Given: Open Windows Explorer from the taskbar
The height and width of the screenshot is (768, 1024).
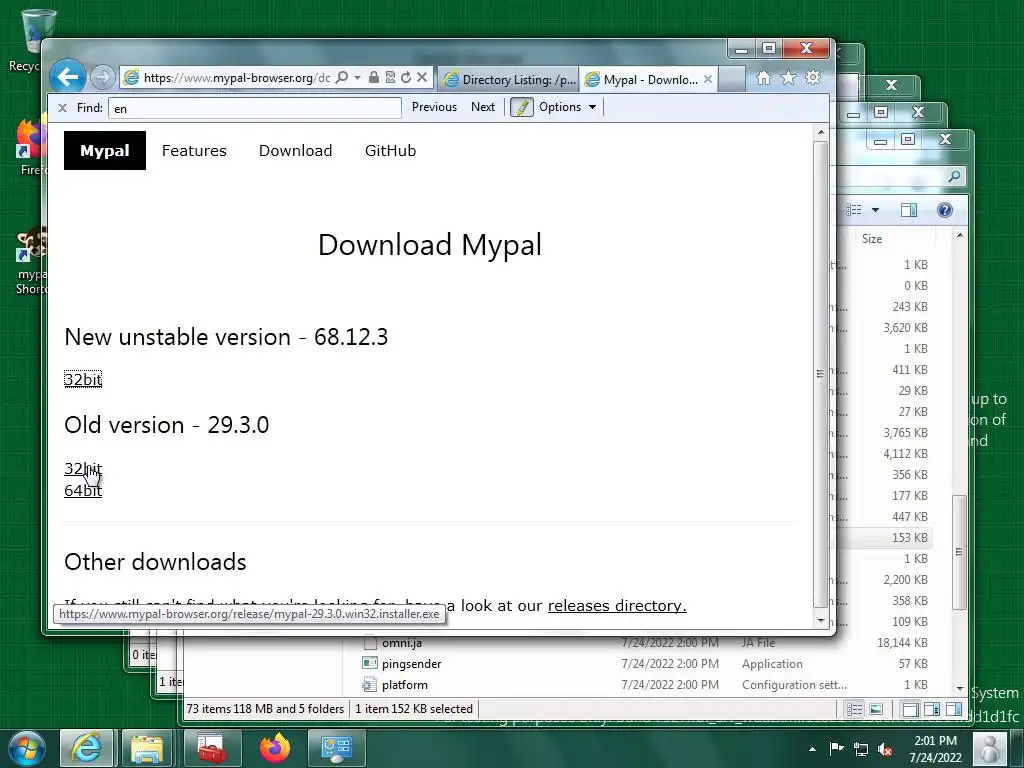Looking at the screenshot, I should [x=148, y=748].
